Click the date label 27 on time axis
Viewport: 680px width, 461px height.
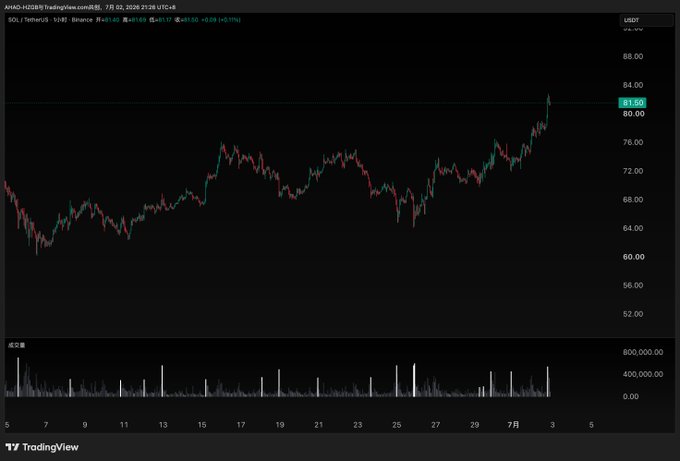pyautogui.click(x=436, y=425)
